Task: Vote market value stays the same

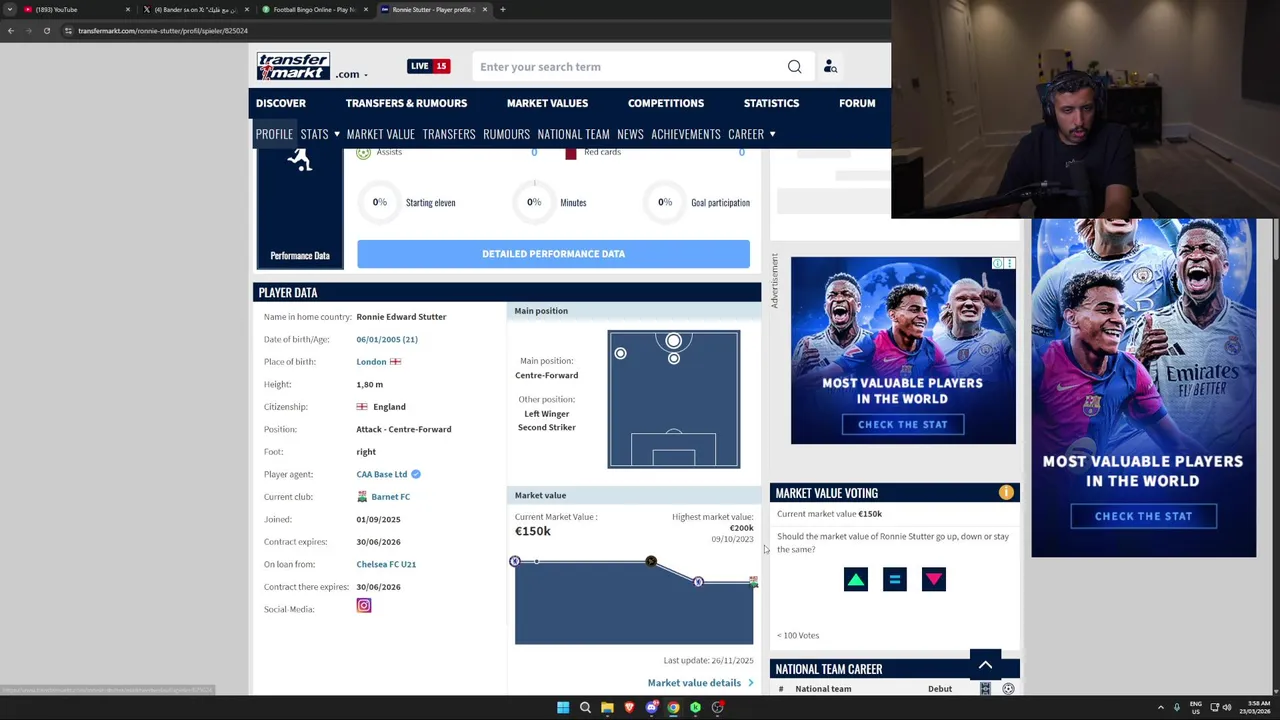Action: [x=894, y=579]
